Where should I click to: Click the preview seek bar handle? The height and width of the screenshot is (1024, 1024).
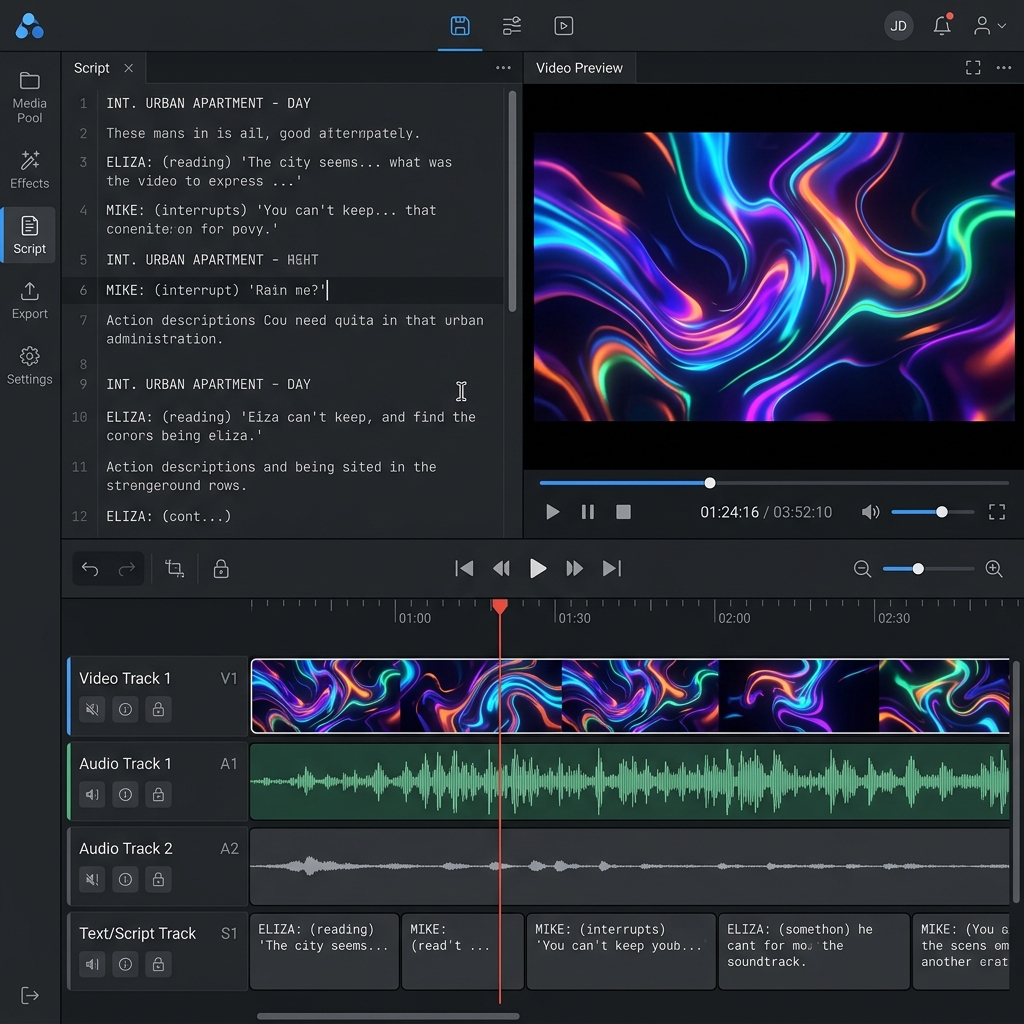710,483
